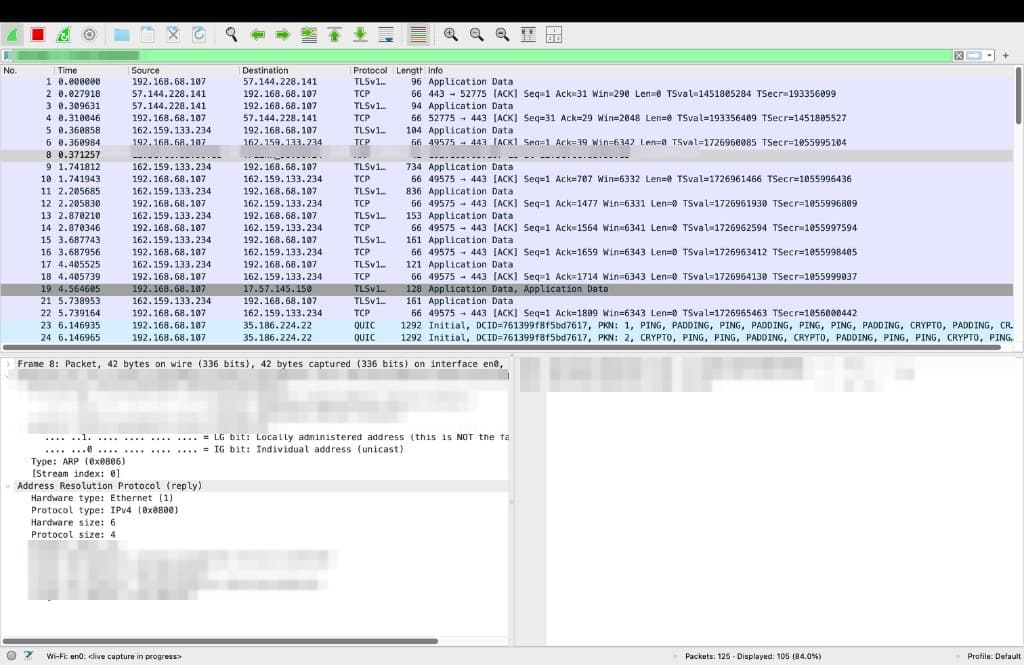Select packet 13 at time 2.870210
This screenshot has height=665, width=1024.
click(507, 216)
